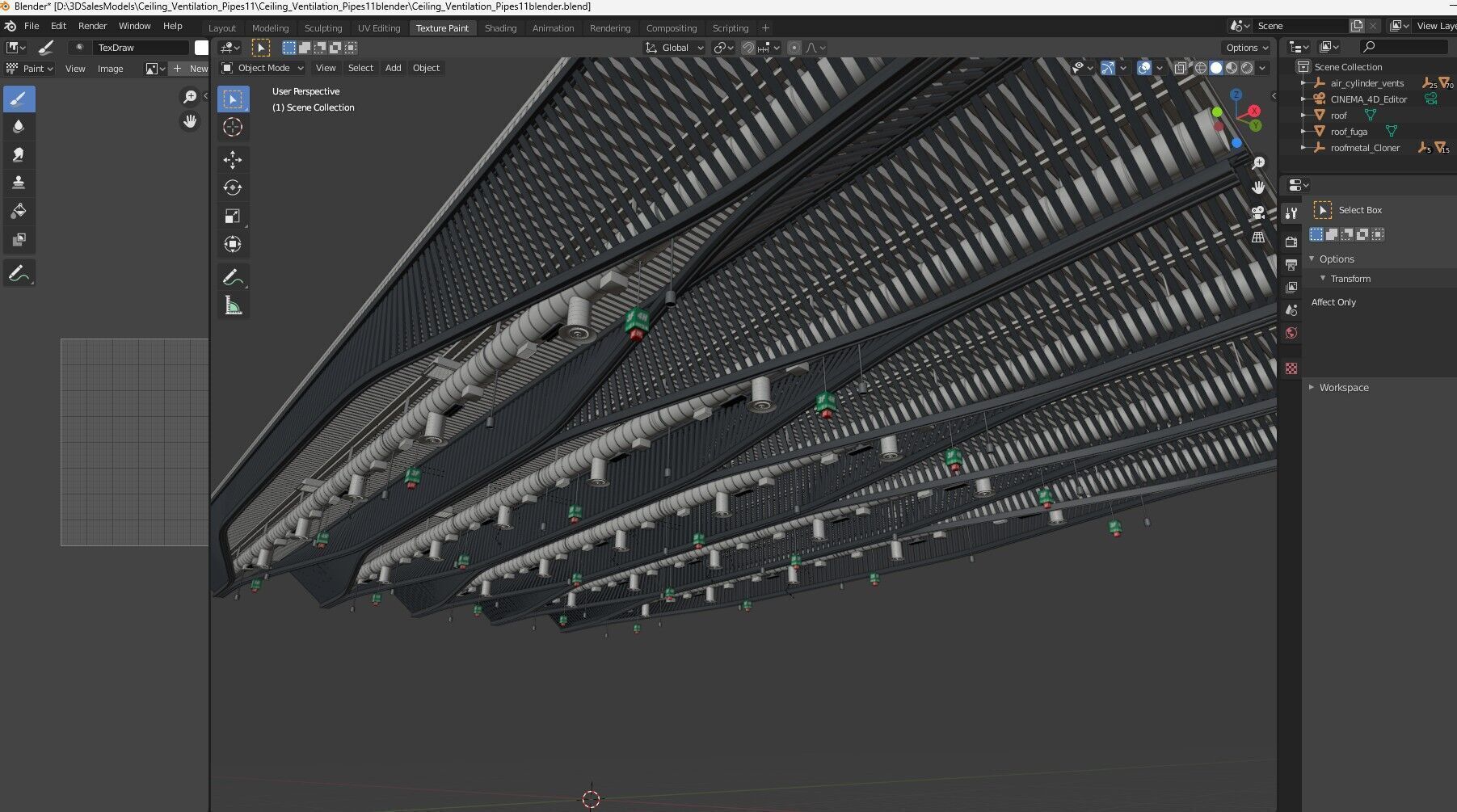Switch to Rendered shading
This screenshot has width=1457, height=812.
pyautogui.click(x=1247, y=68)
